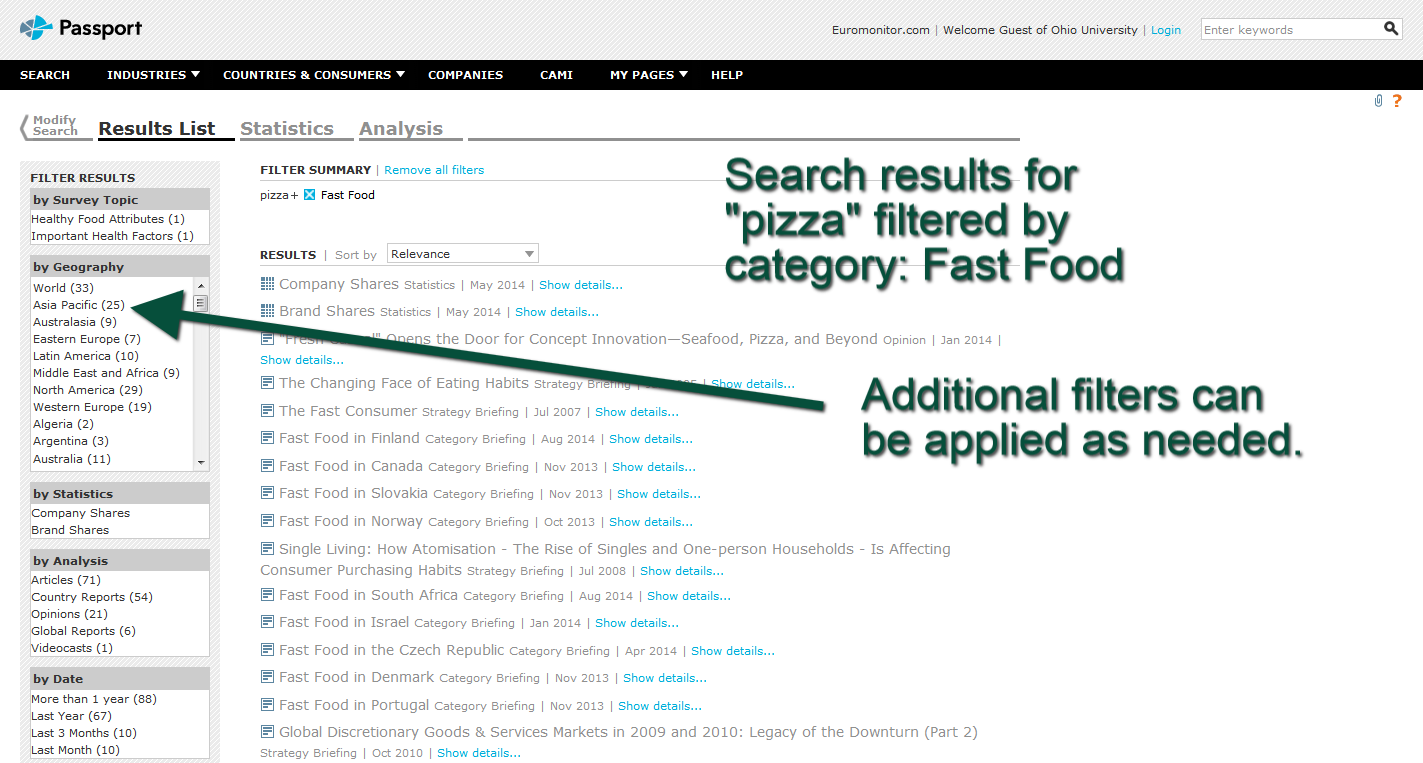Open the orange question mark help icon
The height and width of the screenshot is (763, 1423).
point(1397,101)
